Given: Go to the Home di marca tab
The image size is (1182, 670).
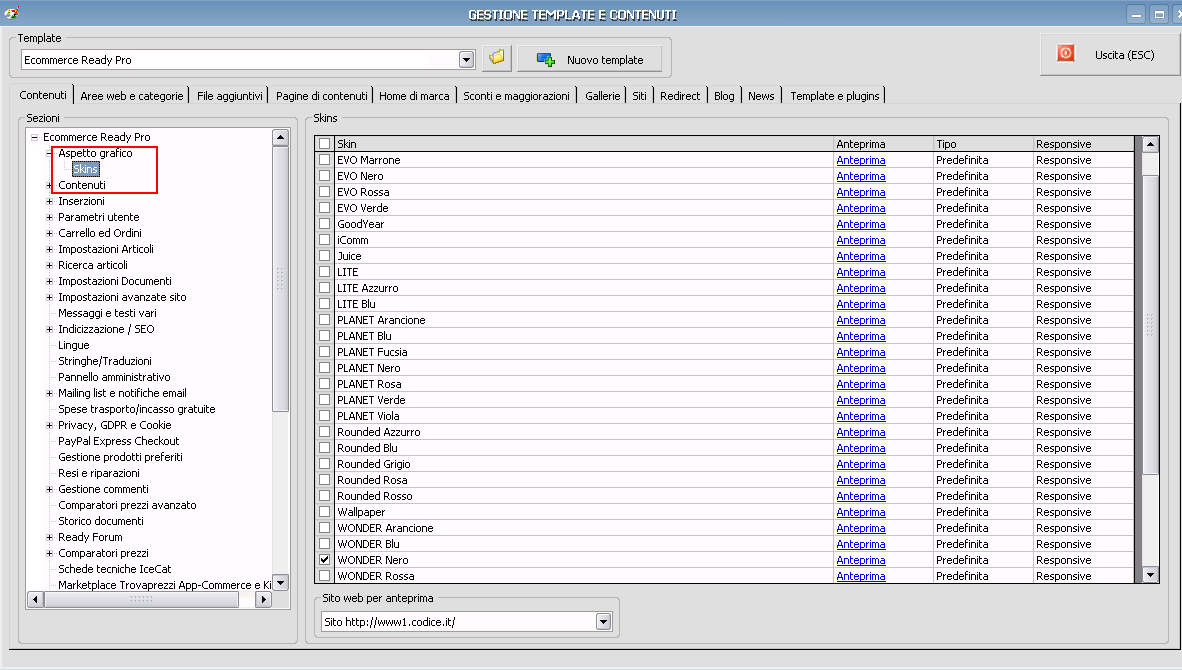Looking at the screenshot, I should coord(414,96).
